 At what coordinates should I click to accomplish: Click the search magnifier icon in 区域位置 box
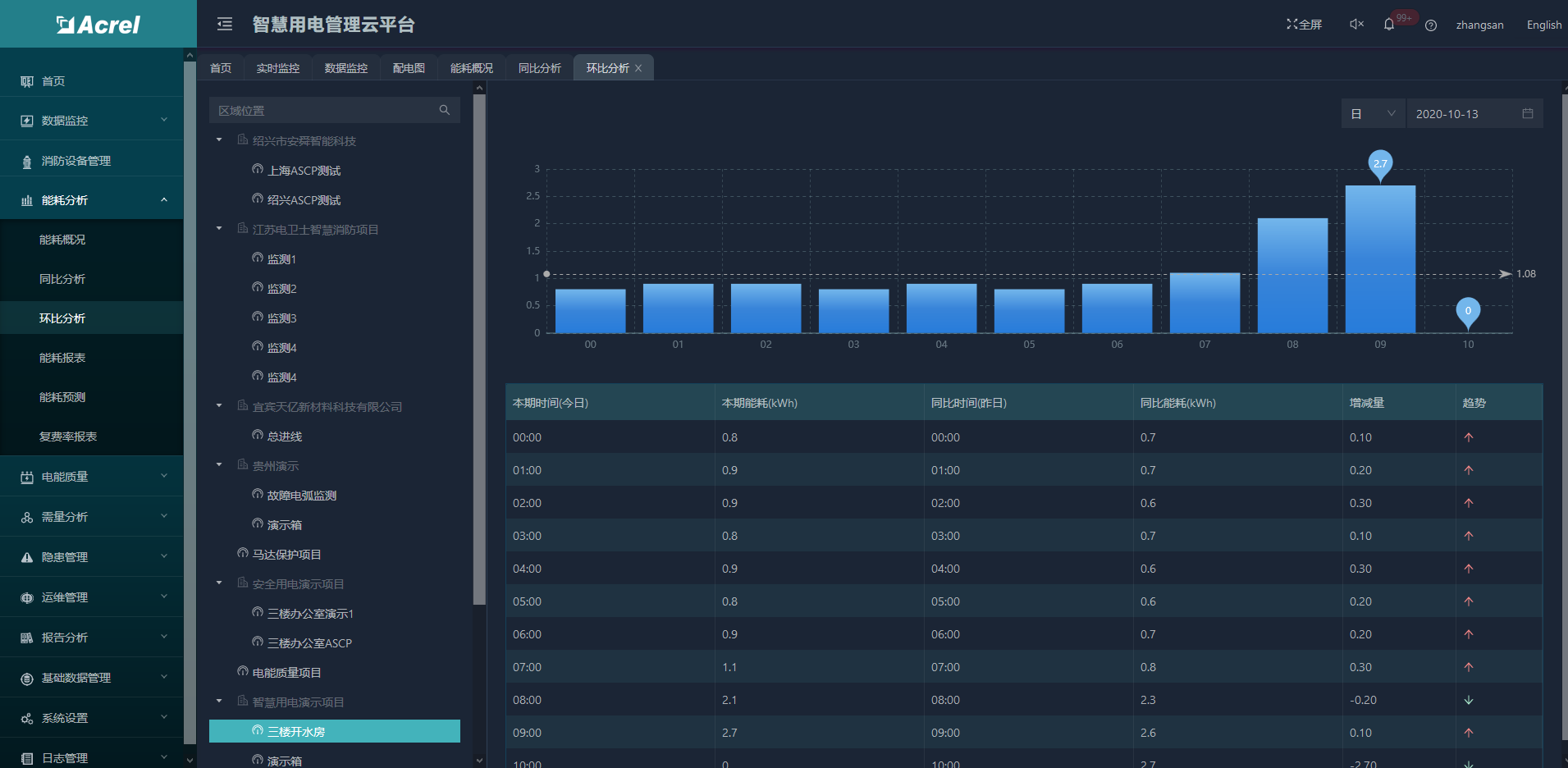pos(445,110)
